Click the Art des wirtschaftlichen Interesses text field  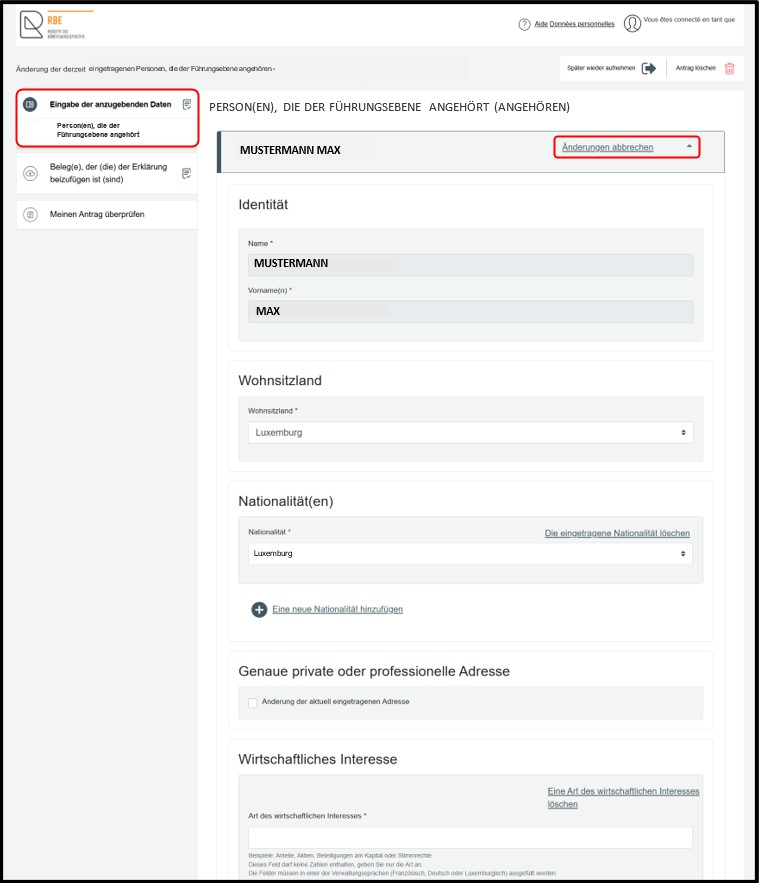pyautogui.click(x=470, y=837)
